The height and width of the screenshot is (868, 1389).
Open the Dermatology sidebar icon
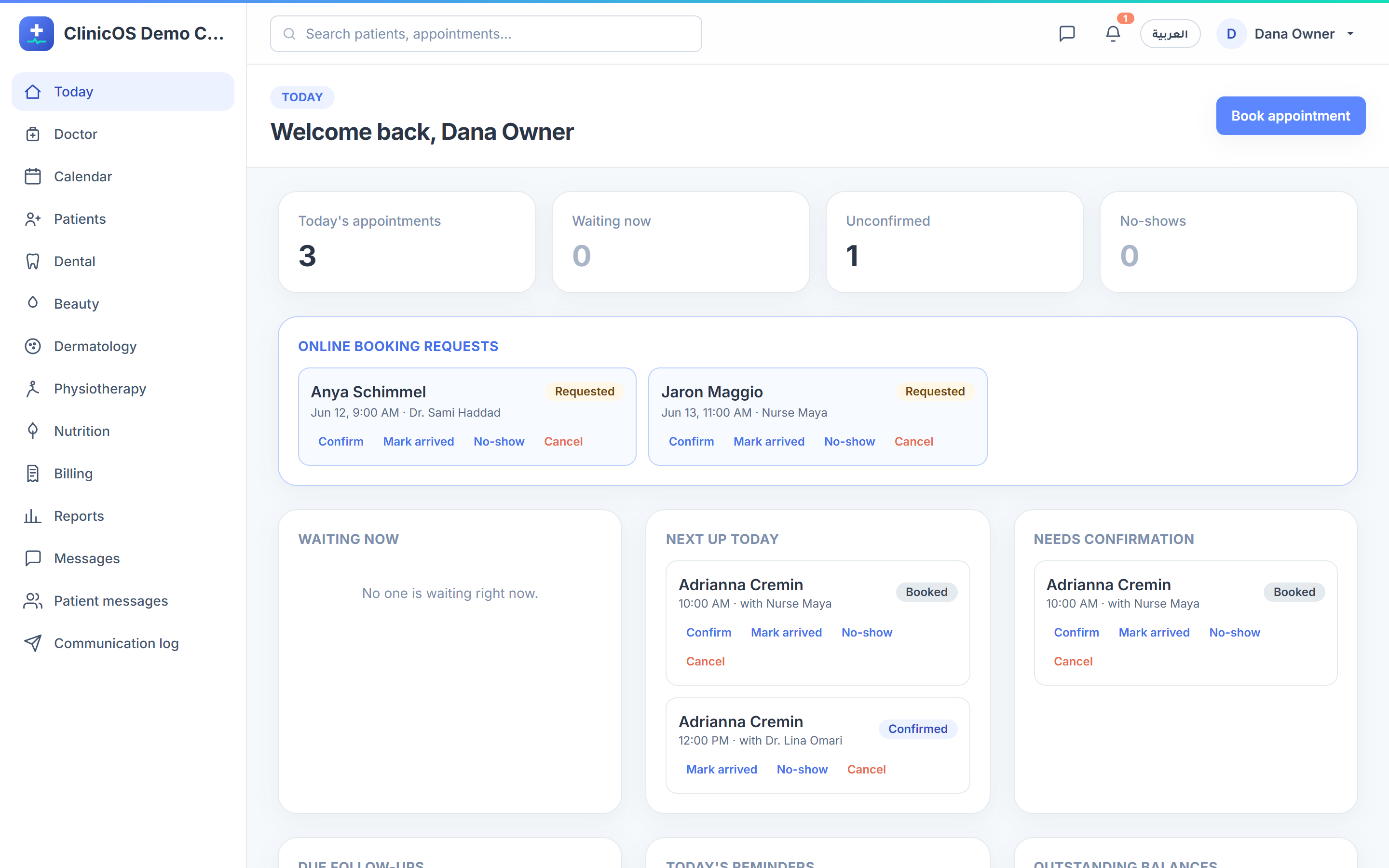(x=33, y=347)
